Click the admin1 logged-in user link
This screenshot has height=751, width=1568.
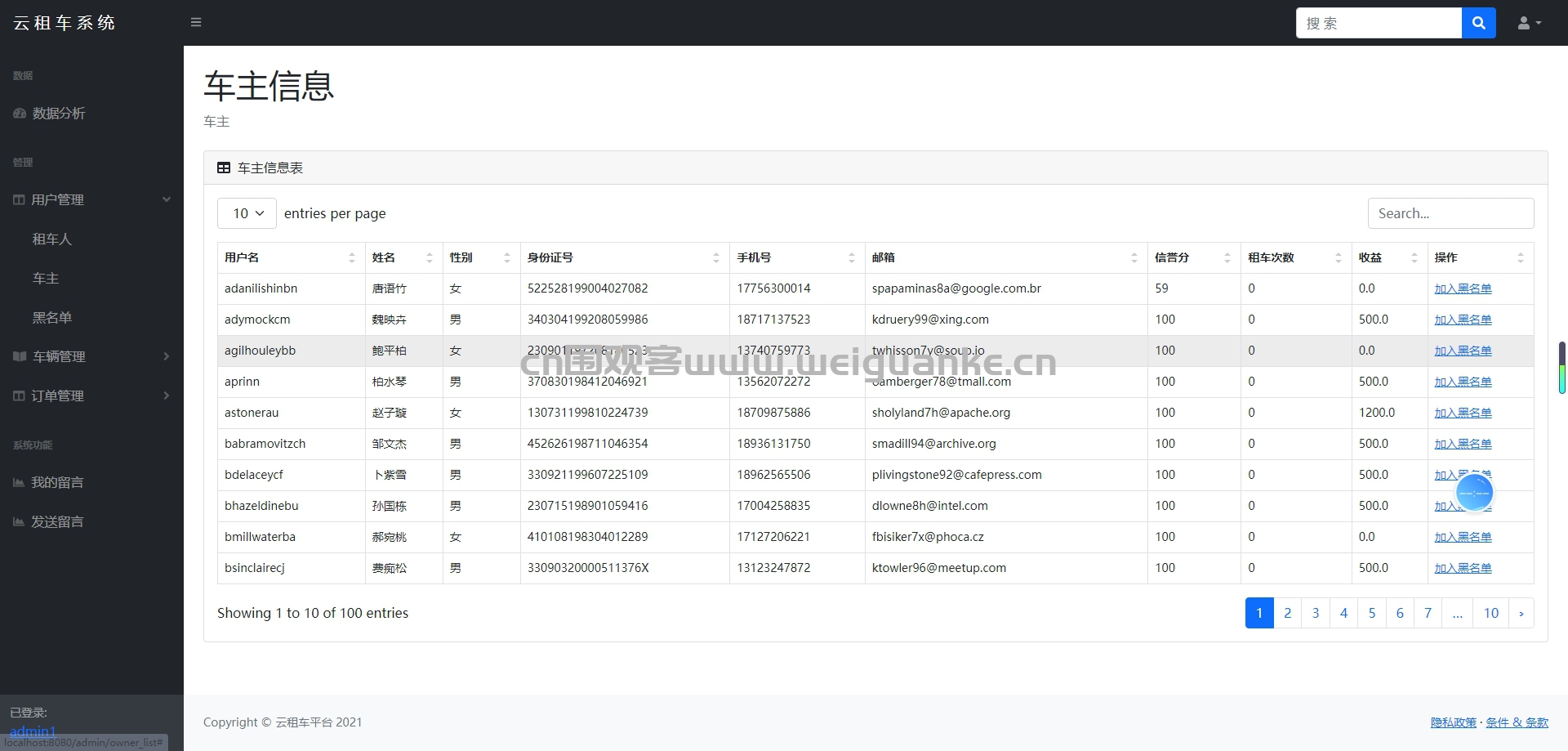[33, 731]
